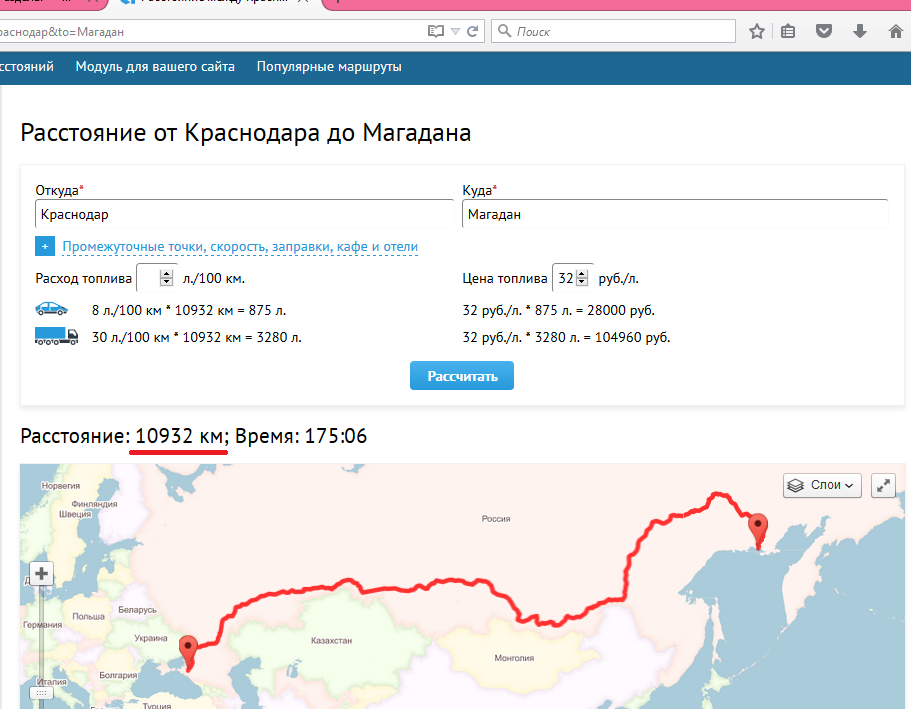Save the page to Pocket icon
Image resolution: width=911 pixels, height=709 pixels.
pyautogui.click(x=823, y=31)
